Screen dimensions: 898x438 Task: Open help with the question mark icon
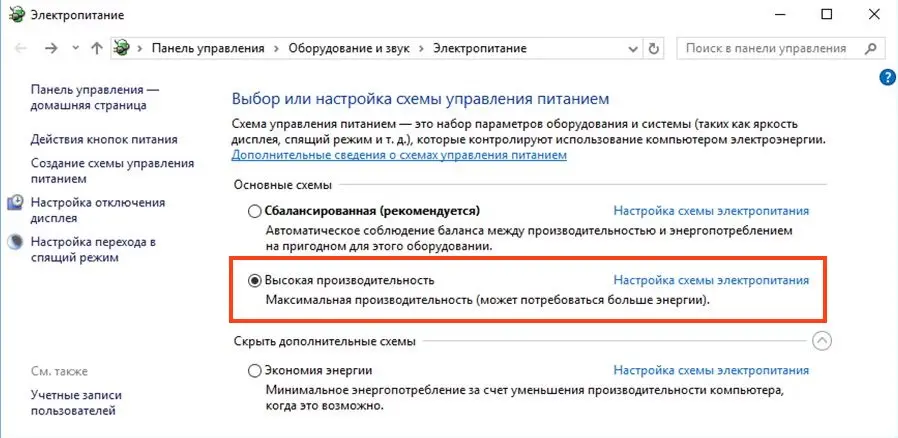(x=886, y=77)
